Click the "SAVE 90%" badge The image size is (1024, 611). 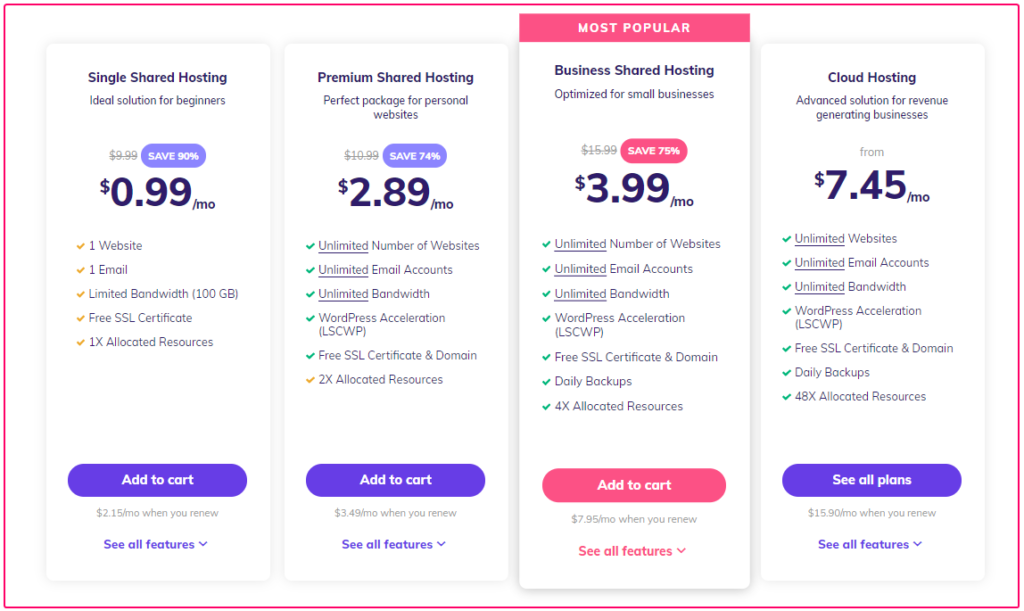tap(173, 155)
